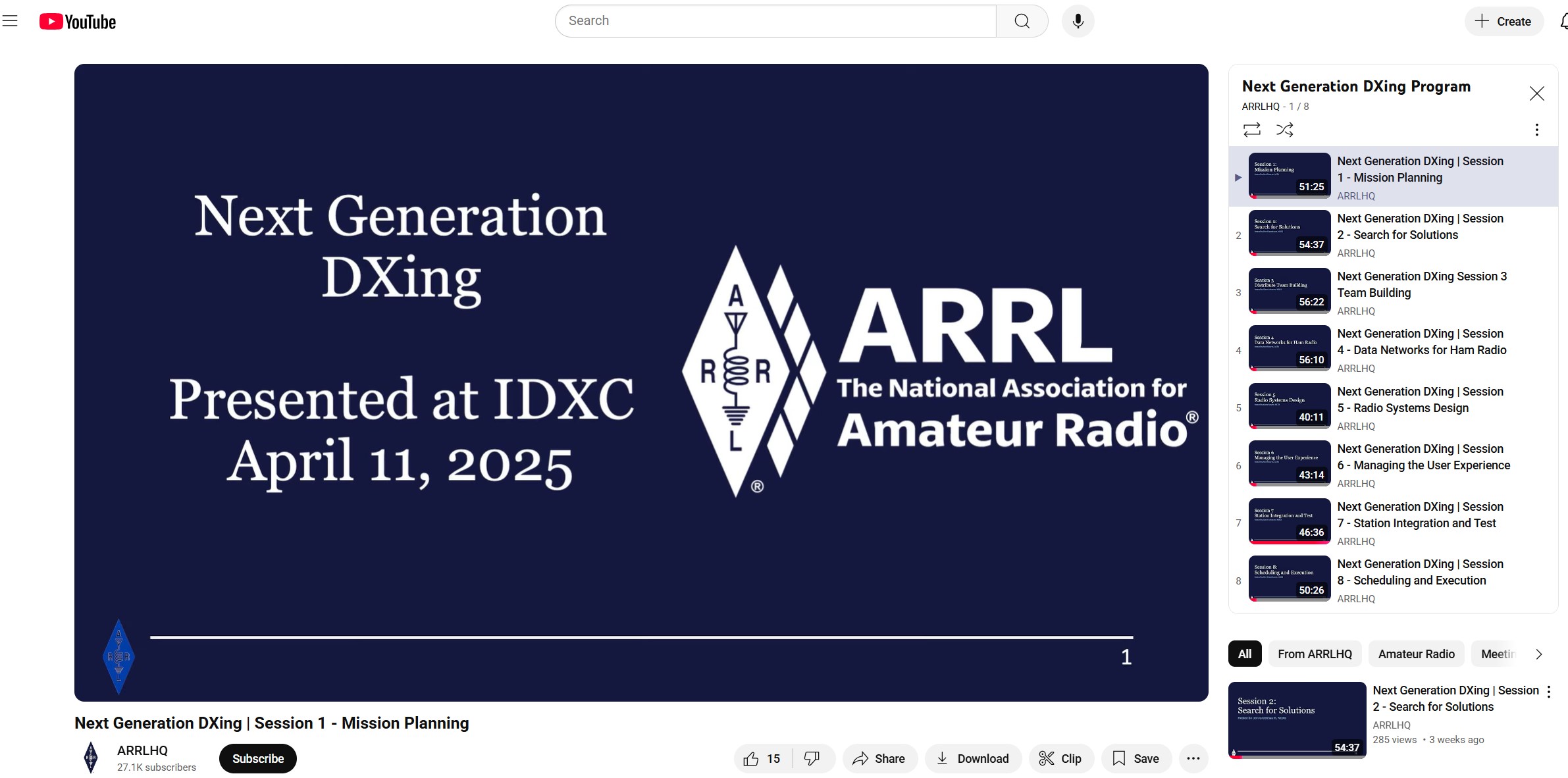Open more actions ellipsis under video
This screenshot has width=1568, height=778.
[x=1193, y=758]
